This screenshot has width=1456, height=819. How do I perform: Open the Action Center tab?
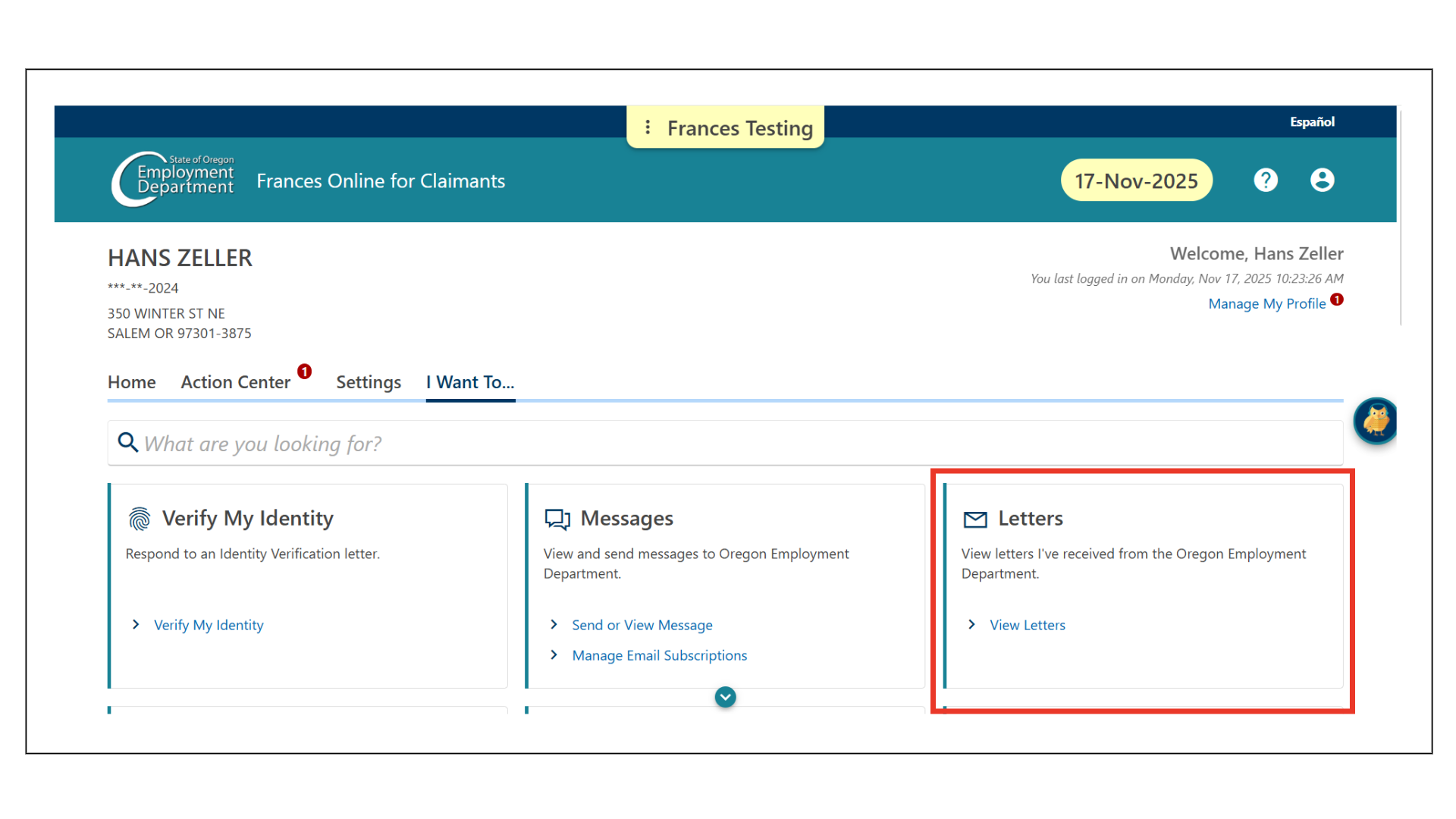236,382
